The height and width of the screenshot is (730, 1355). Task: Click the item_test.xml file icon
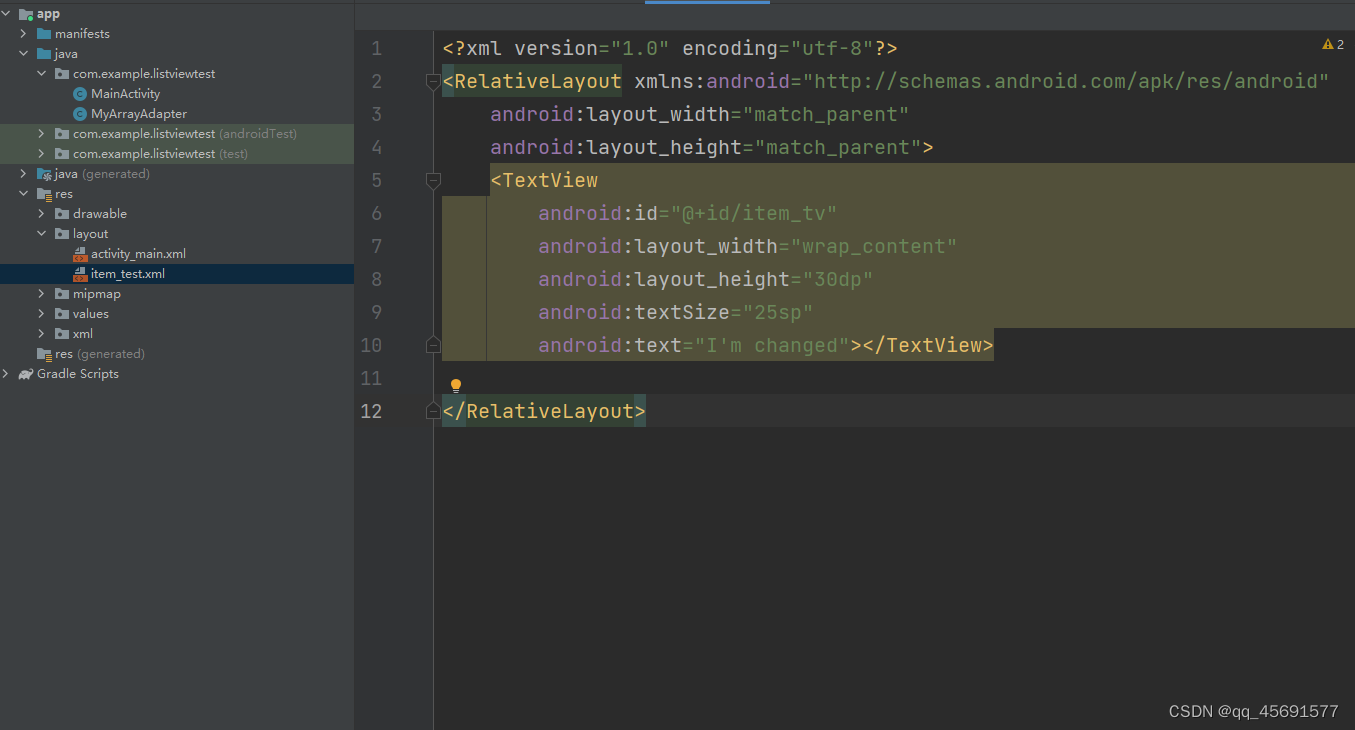click(x=80, y=274)
